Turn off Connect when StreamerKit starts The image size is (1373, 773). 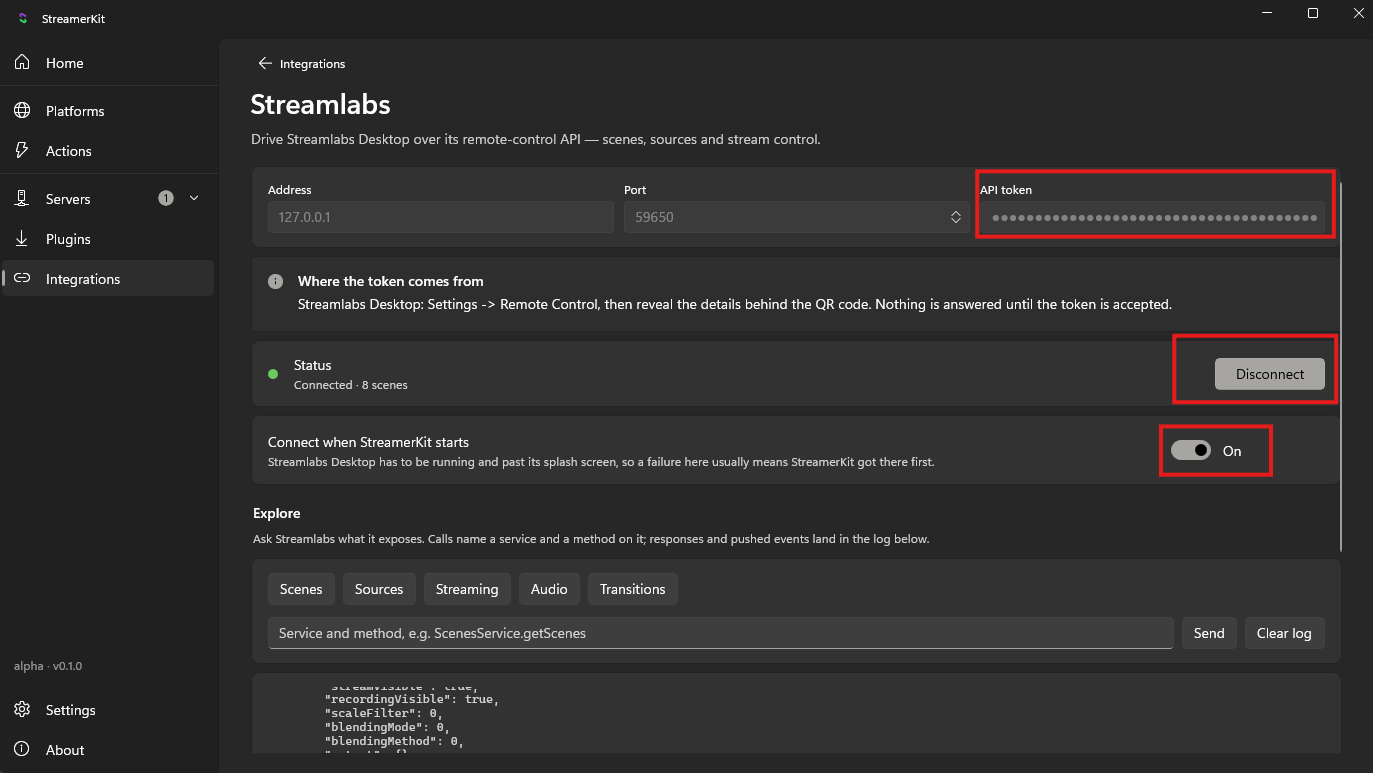coord(1191,451)
